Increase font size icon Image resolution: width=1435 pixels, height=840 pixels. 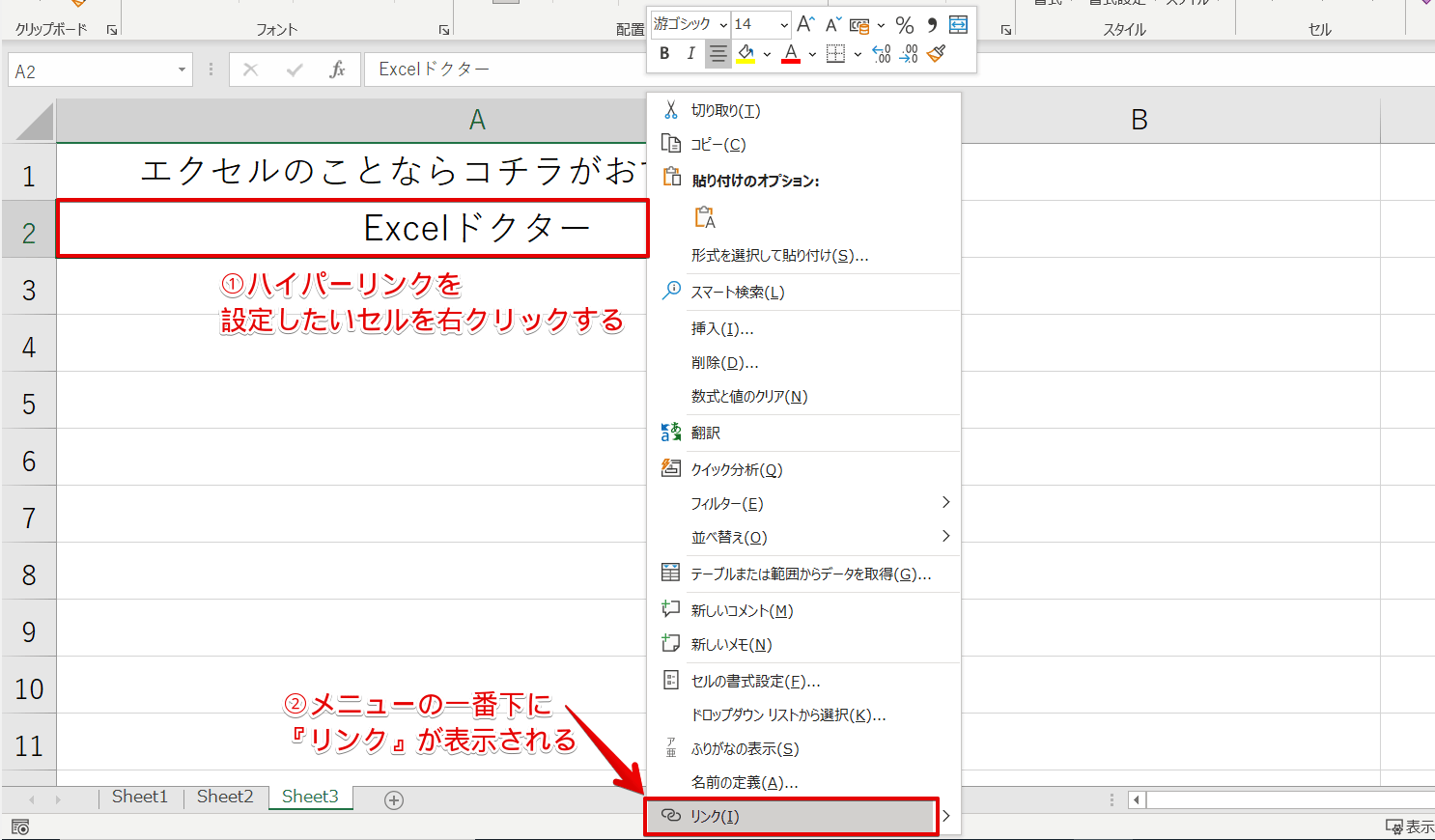(x=805, y=24)
